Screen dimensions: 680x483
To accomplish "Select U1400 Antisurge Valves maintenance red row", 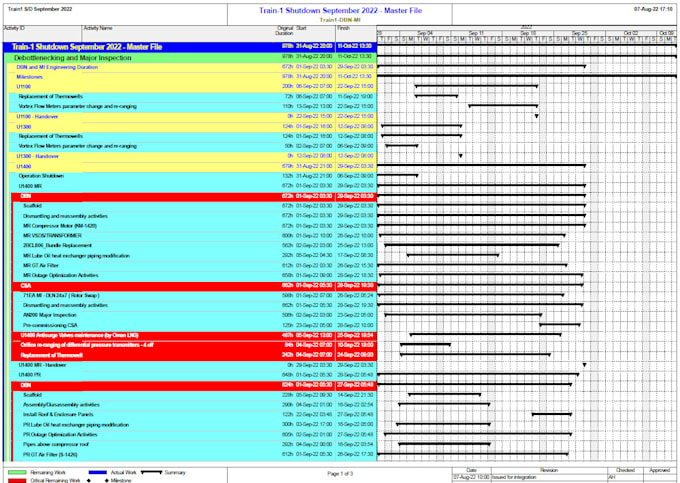I will 194,335.
